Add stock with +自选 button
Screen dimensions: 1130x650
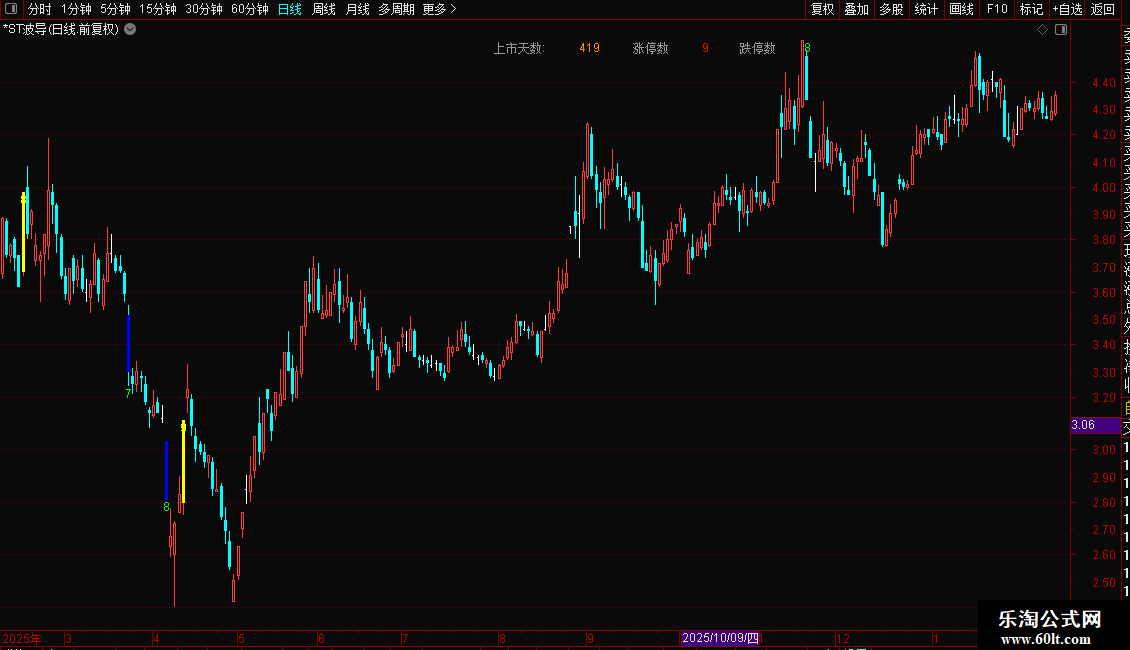[x=1068, y=9]
